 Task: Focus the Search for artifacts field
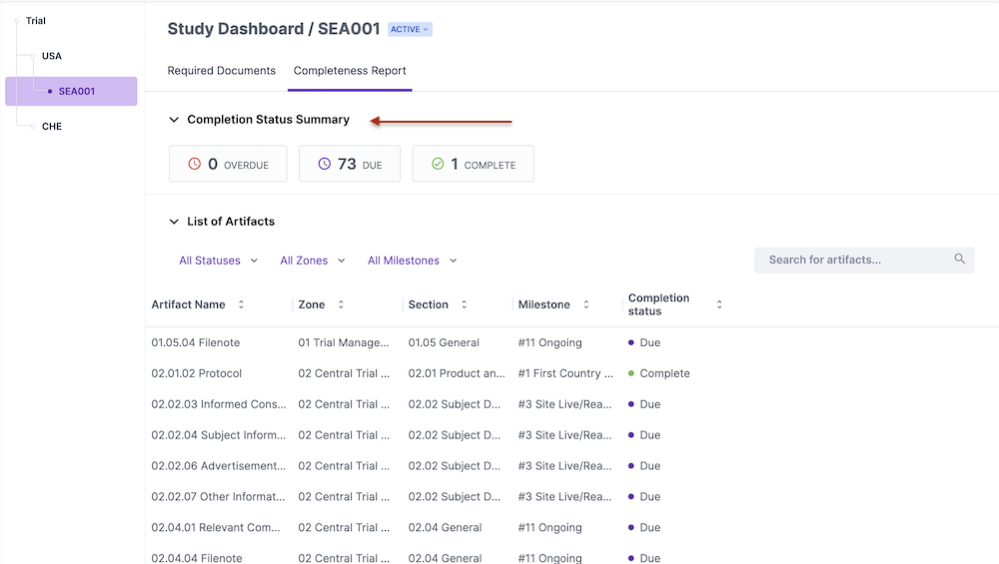(x=865, y=260)
